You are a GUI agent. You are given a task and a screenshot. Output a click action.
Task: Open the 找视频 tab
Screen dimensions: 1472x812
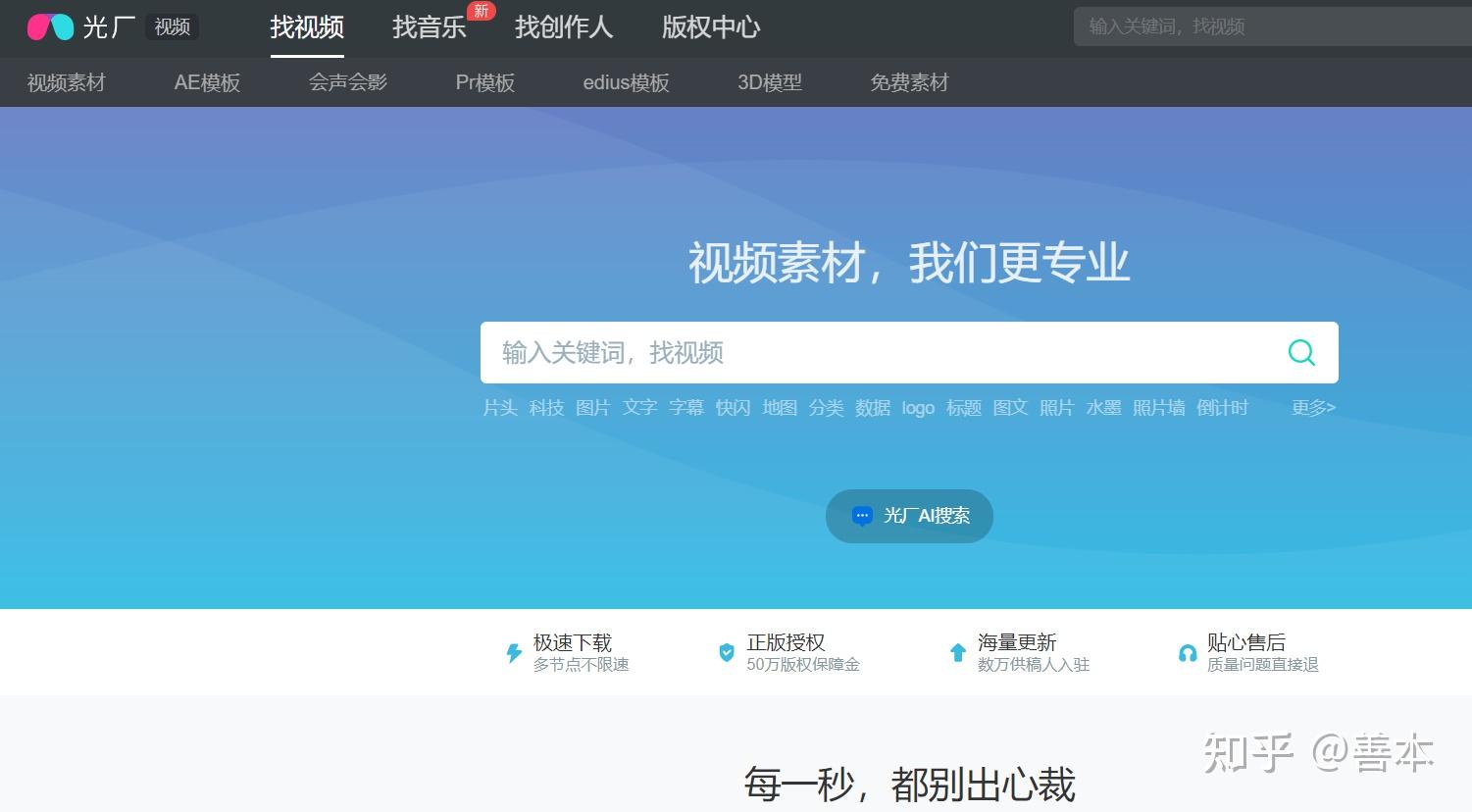point(307,27)
